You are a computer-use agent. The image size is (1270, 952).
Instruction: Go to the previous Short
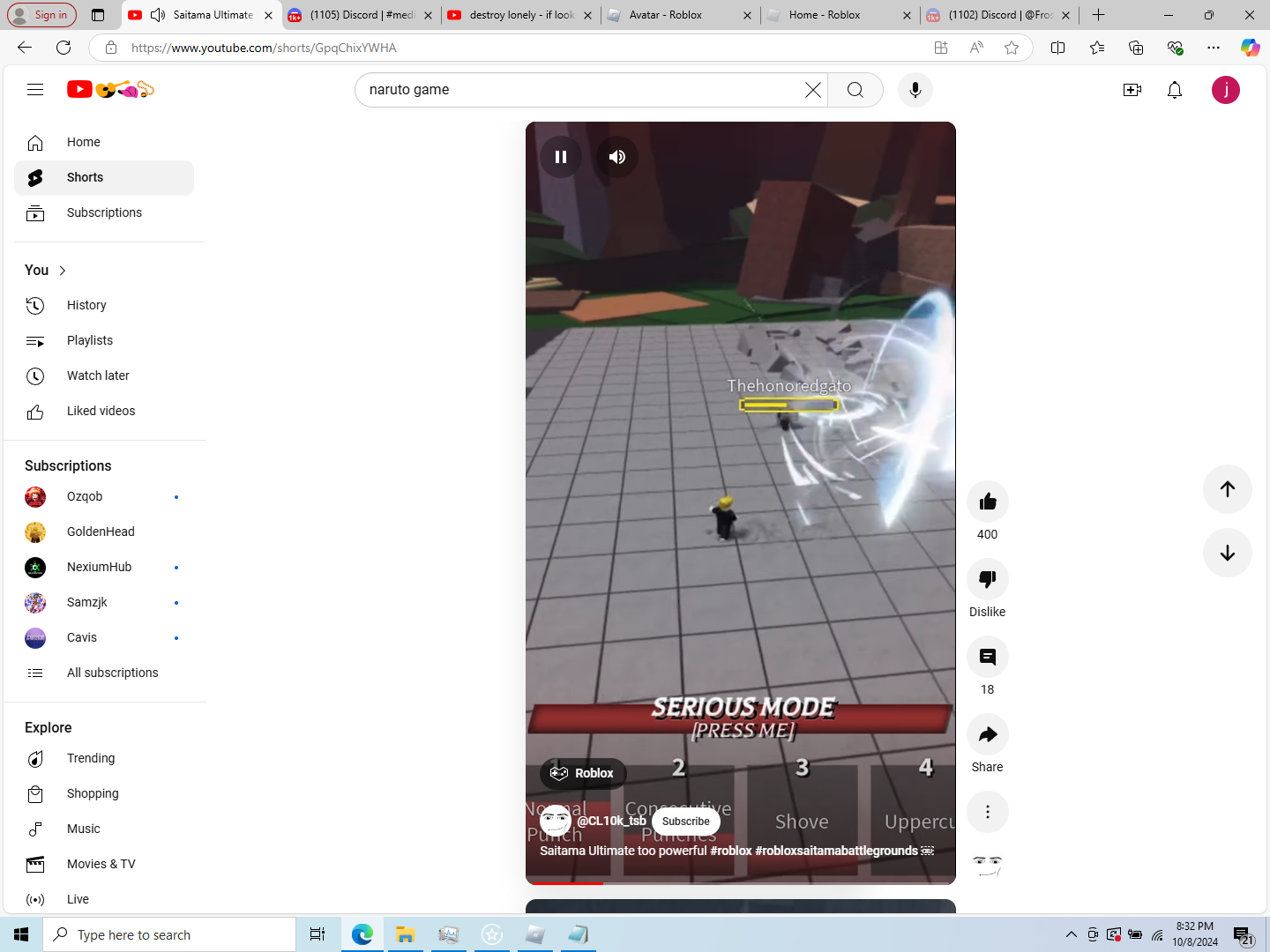(x=1228, y=489)
